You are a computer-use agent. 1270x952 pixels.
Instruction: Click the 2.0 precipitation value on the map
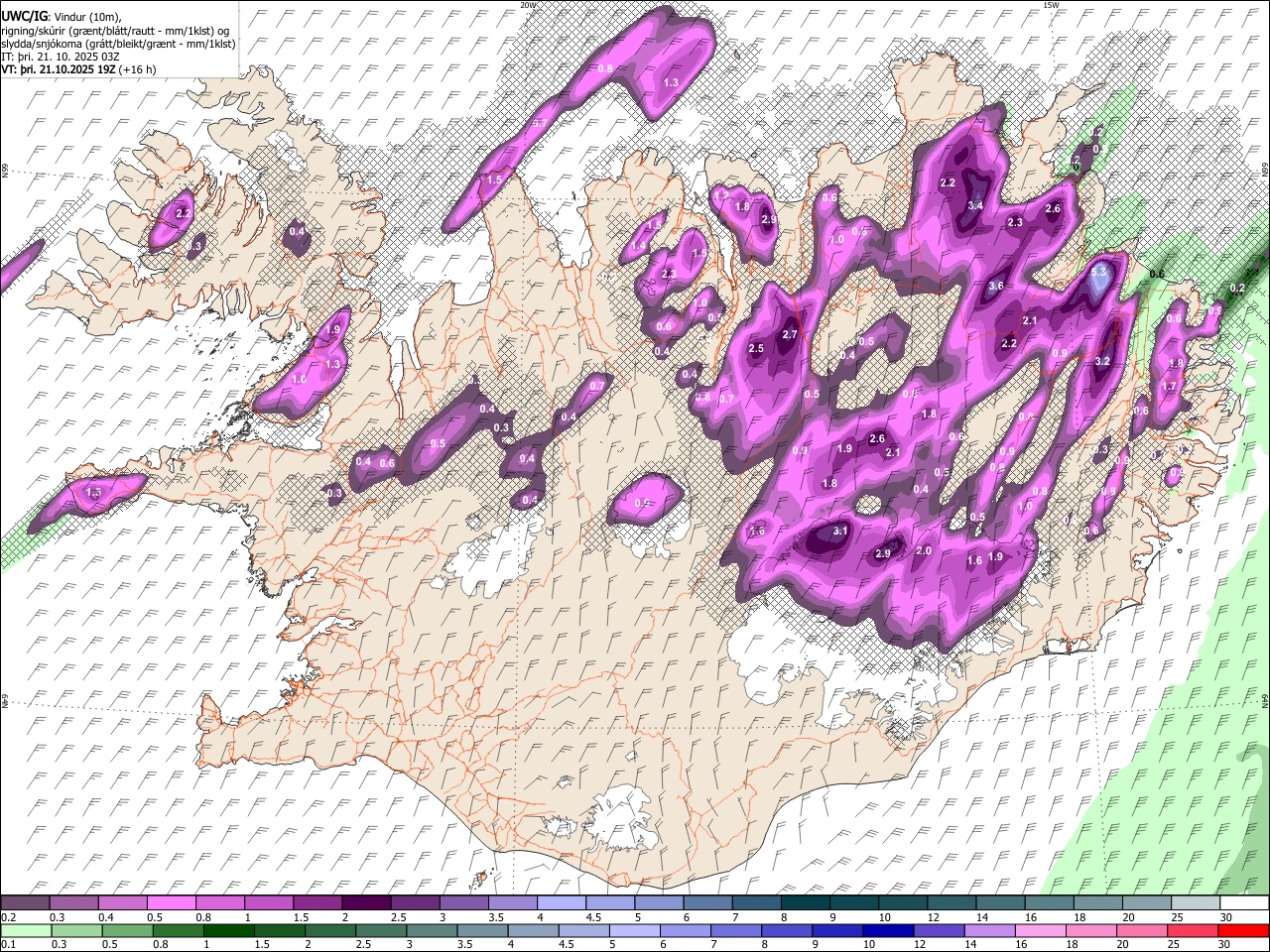pos(924,550)
